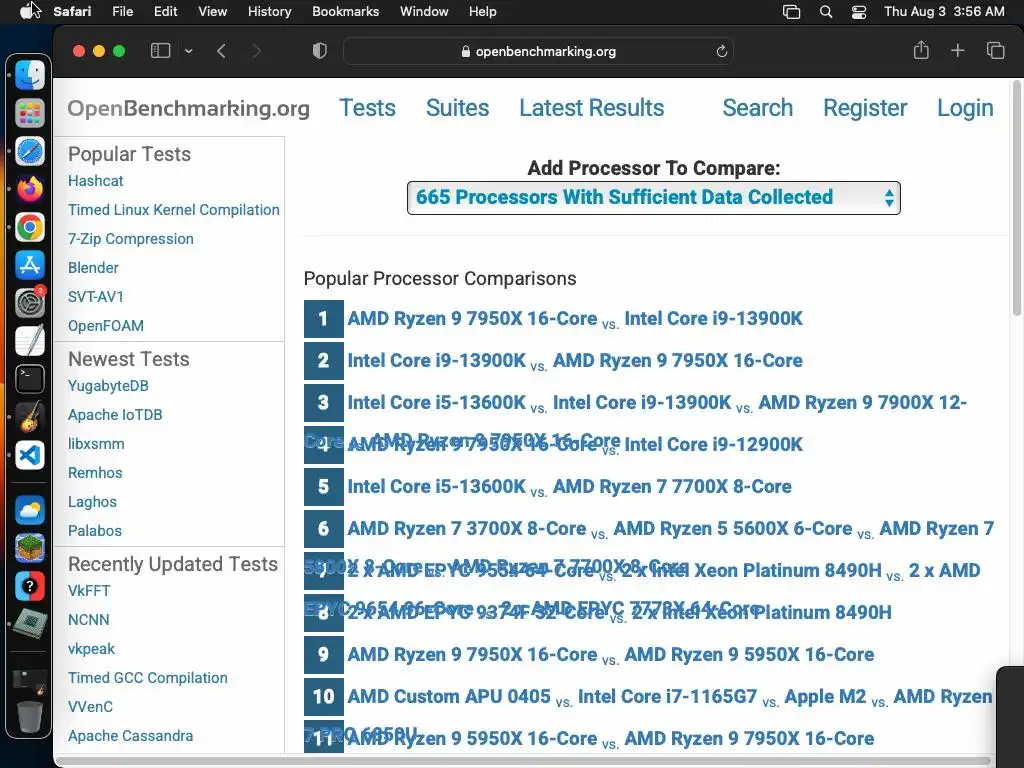Open the VkFFT test link
The height and width of the screenshot is (768, 1024).
click(x=89, y=591)
